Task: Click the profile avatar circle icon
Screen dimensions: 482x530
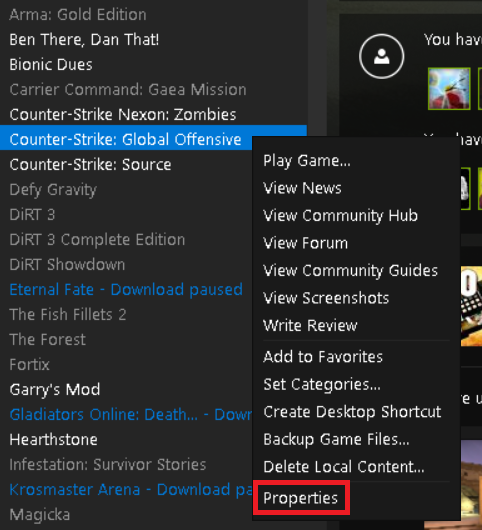Action: click(x=381, y=56)
